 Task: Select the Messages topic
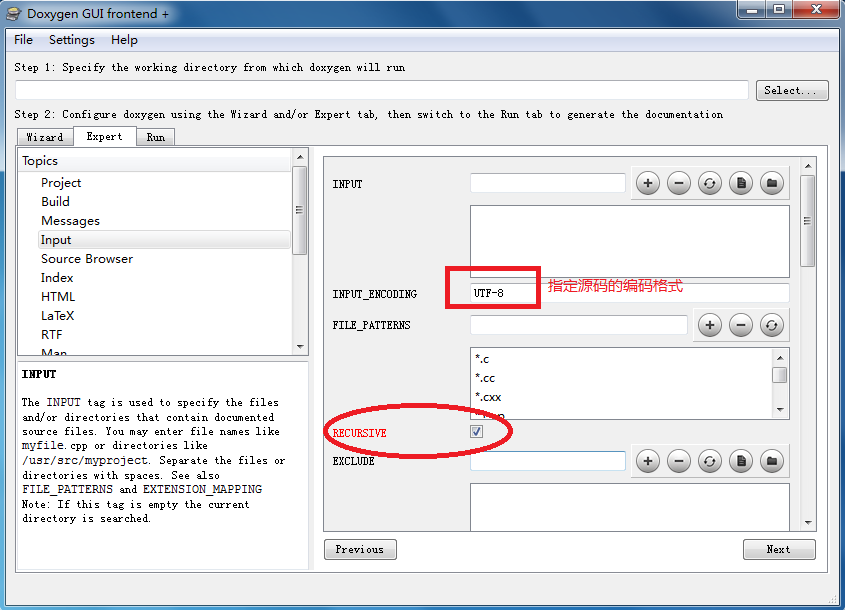point(71,221)
